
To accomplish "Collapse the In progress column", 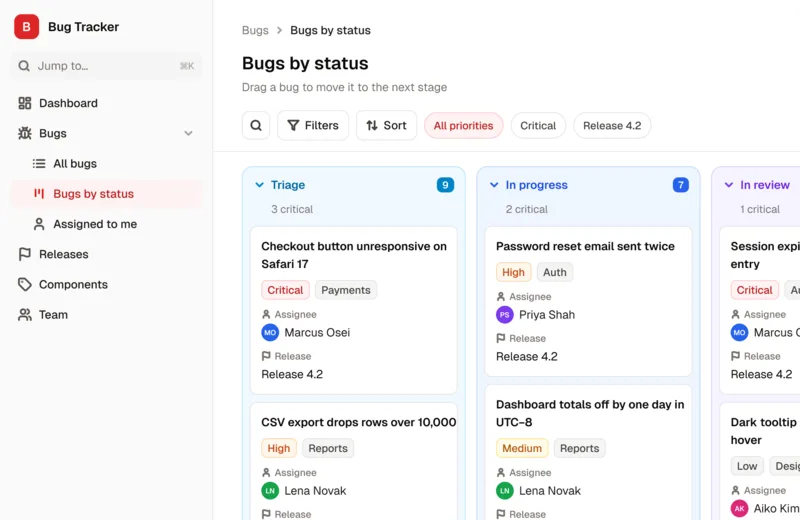I will (x=494, y=185).
